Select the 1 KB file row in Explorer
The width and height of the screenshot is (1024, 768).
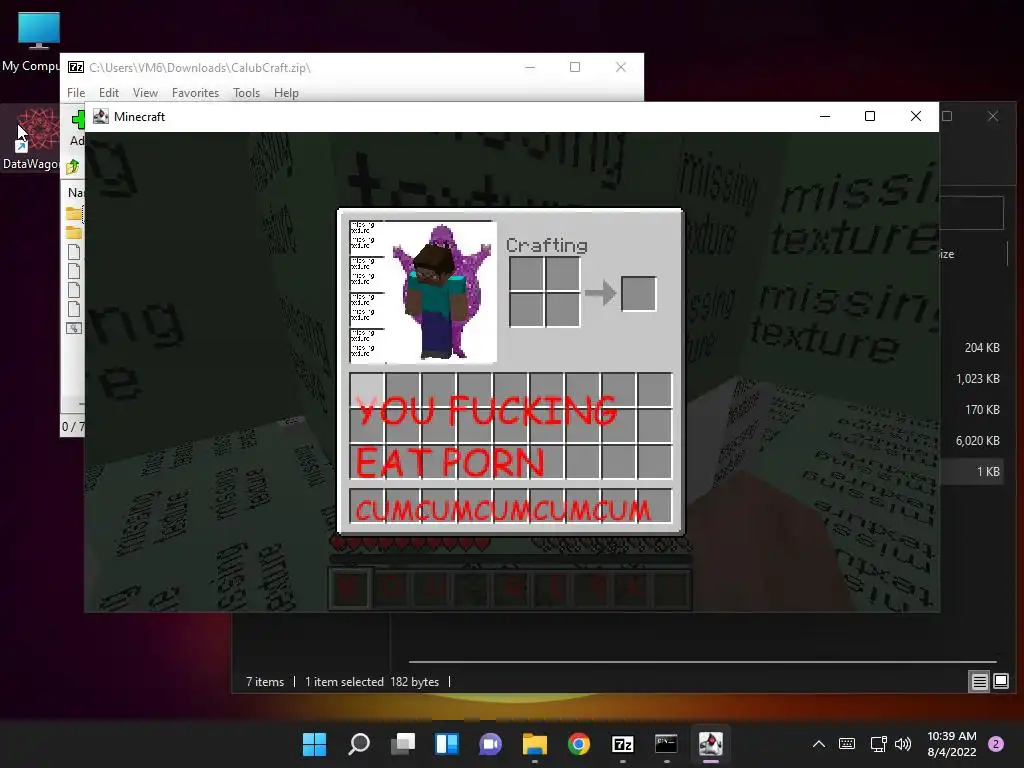pos(973,472)
